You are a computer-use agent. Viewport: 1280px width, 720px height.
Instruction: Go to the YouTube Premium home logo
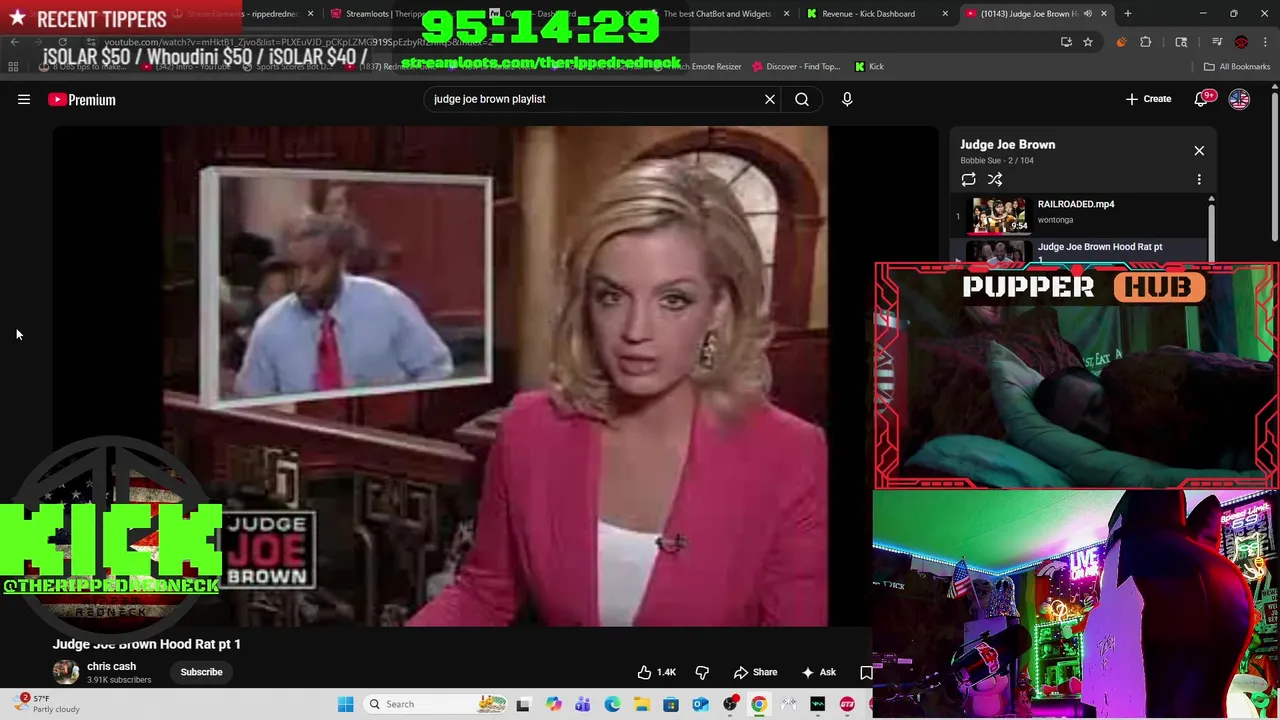[82, 99]
